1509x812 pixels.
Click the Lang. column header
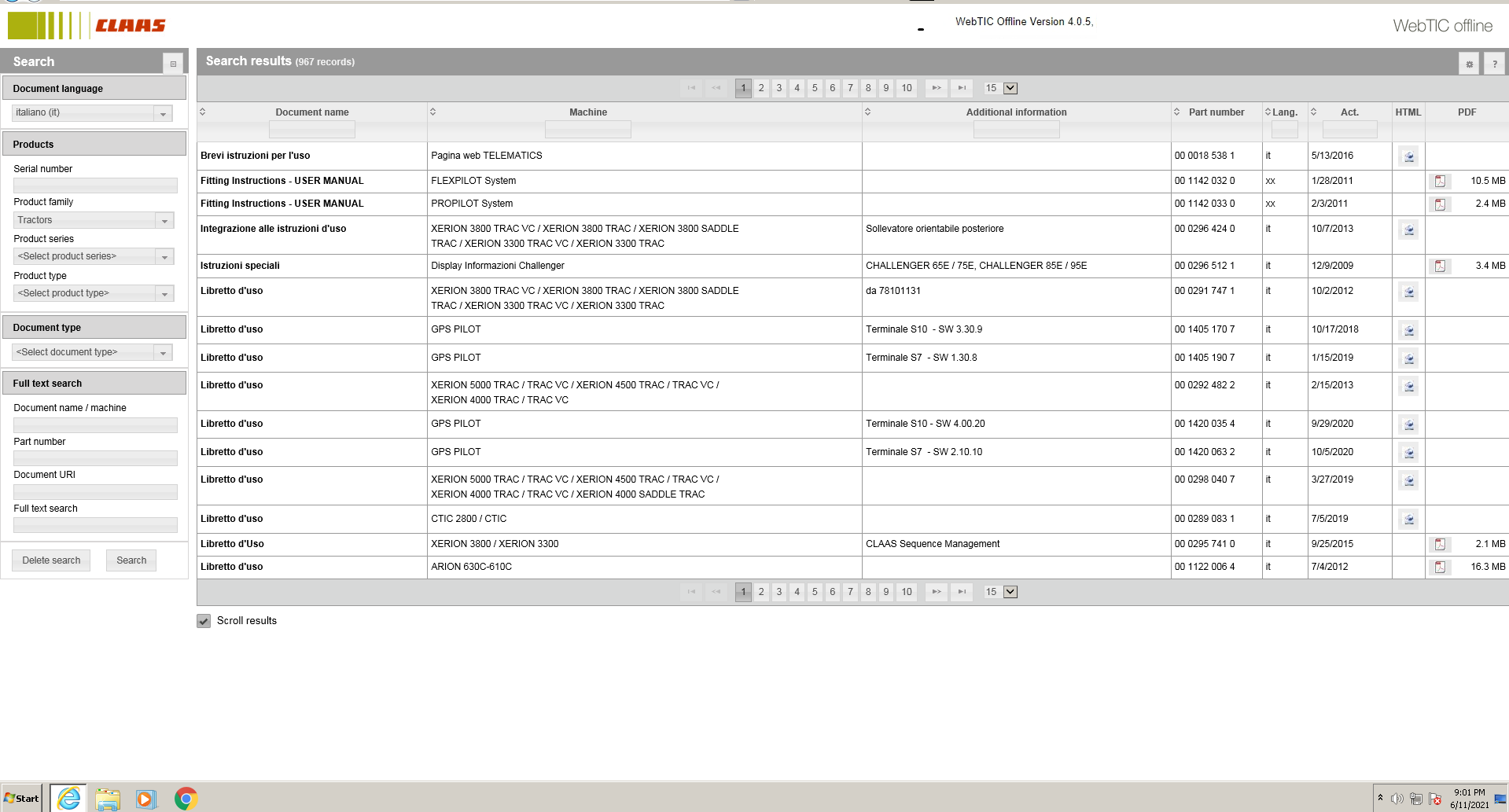1284,112
